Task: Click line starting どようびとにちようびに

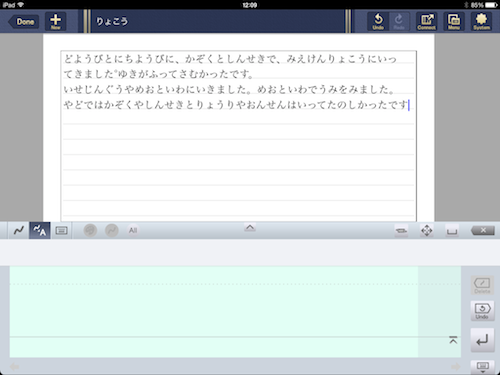Action: (230, 59)
